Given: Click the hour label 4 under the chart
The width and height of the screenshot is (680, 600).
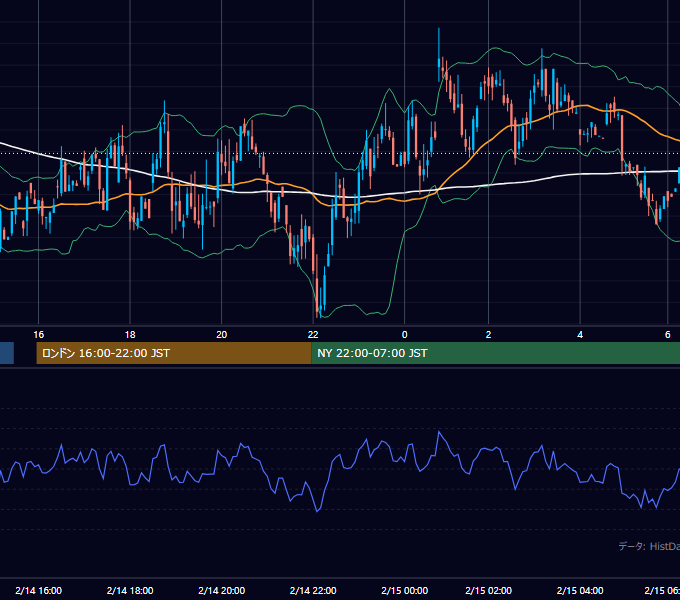Looking at the screenshot, I should click(580, 335).
